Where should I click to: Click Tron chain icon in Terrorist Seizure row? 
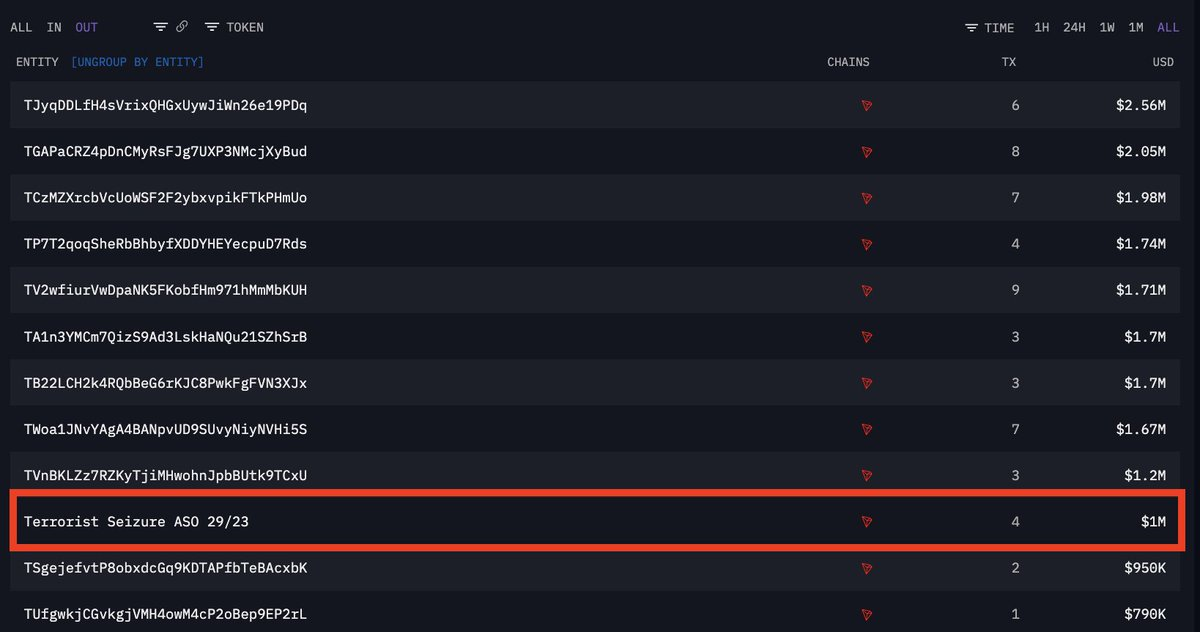click(x=866, y=521)
